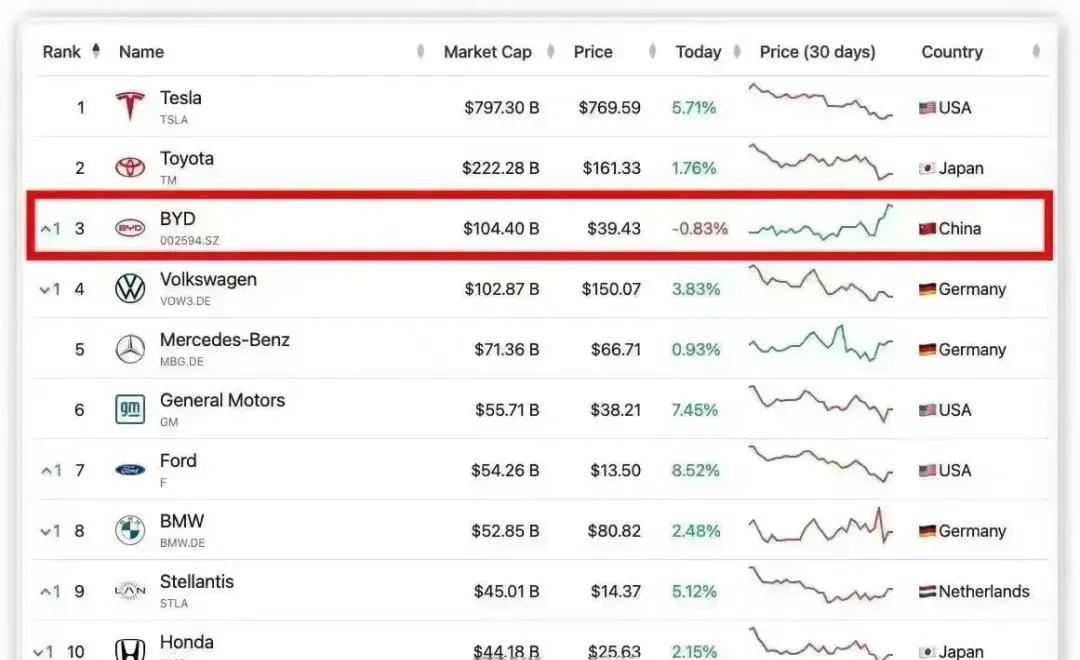Sort companies by Name header

click(x=141, y=52)
